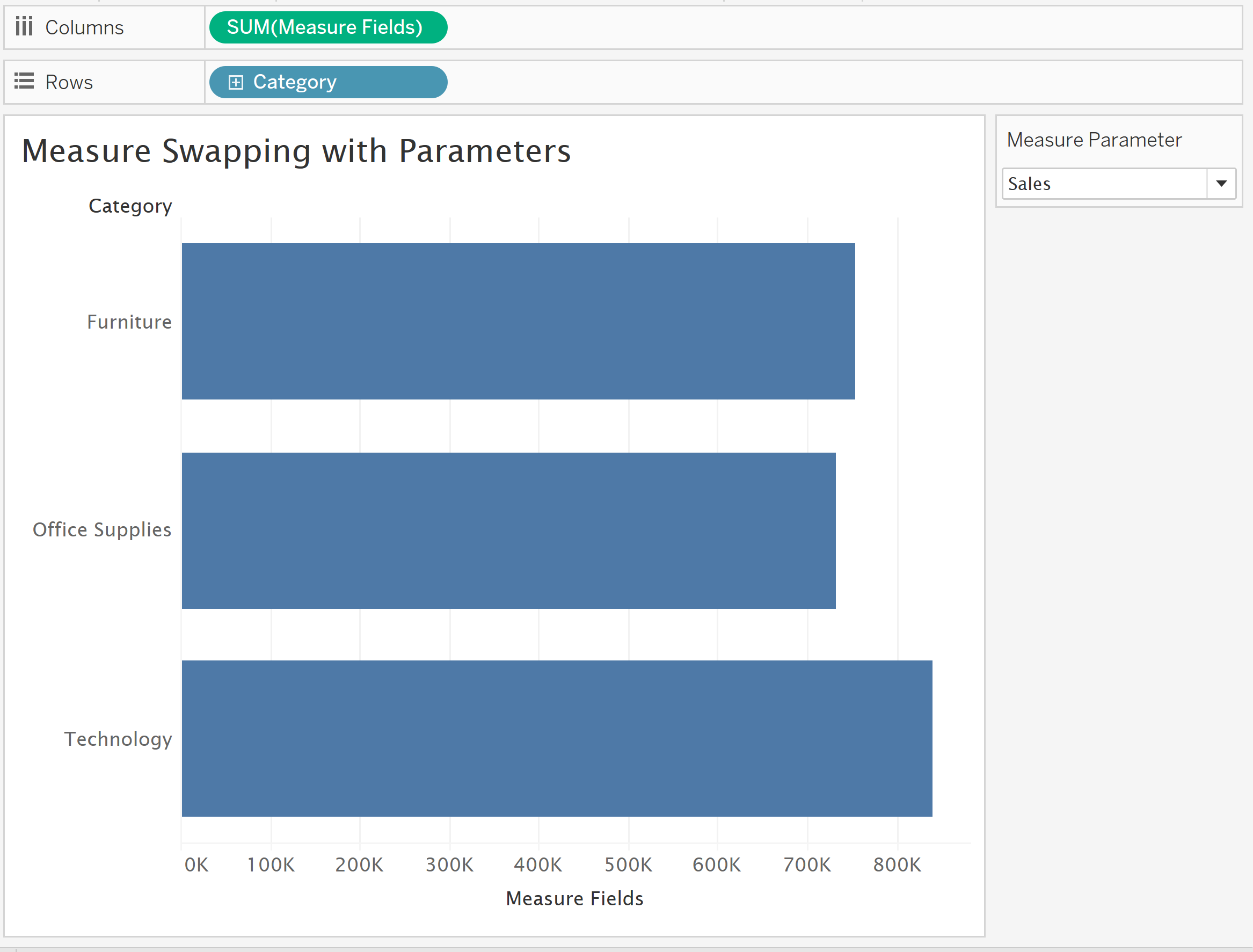The height and width of the screenshot is (952, 1253).
Task: Select the Furniture bar
Action: coord(518,321)
